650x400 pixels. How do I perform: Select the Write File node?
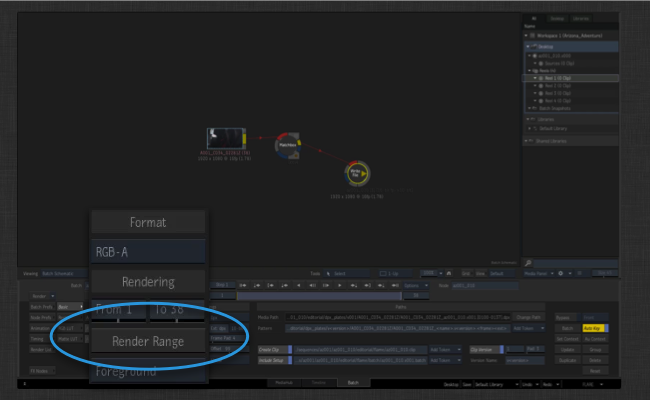357,173
